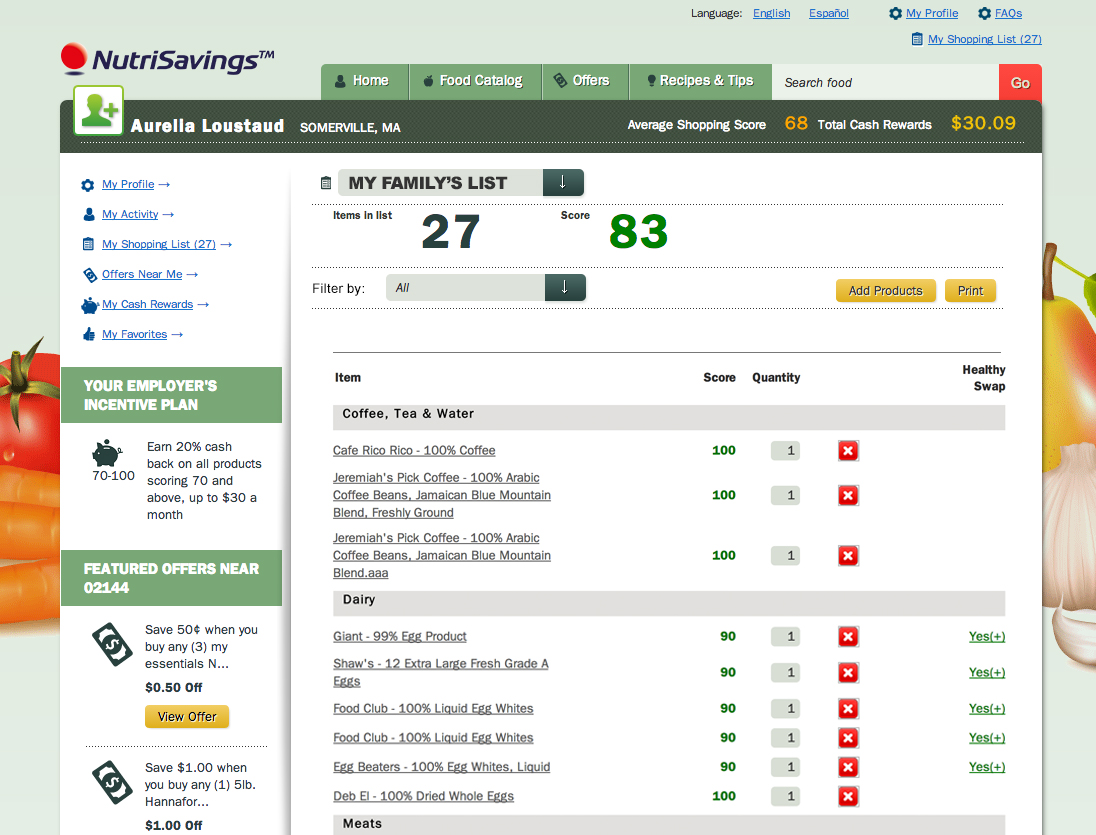Open Deb El 100% Dried Whole Eggs item

[424, 797]
